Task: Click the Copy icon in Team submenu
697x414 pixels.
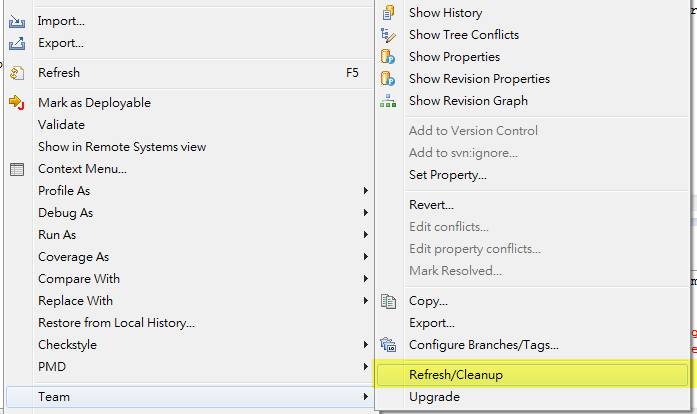Action: click(389, 301)
